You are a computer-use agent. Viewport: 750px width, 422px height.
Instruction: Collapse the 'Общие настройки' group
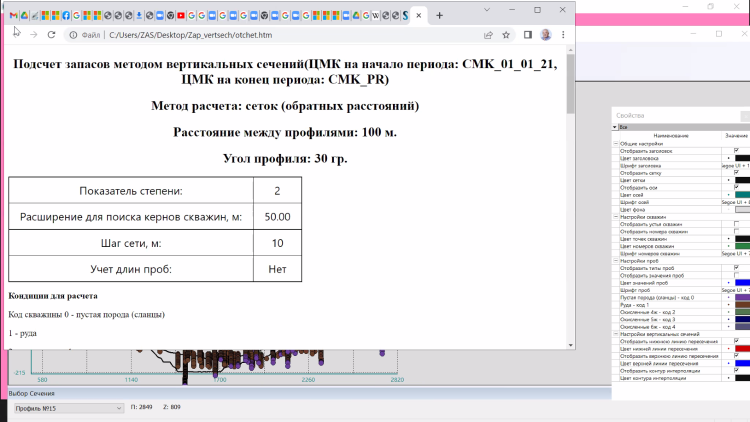(615, 144)
